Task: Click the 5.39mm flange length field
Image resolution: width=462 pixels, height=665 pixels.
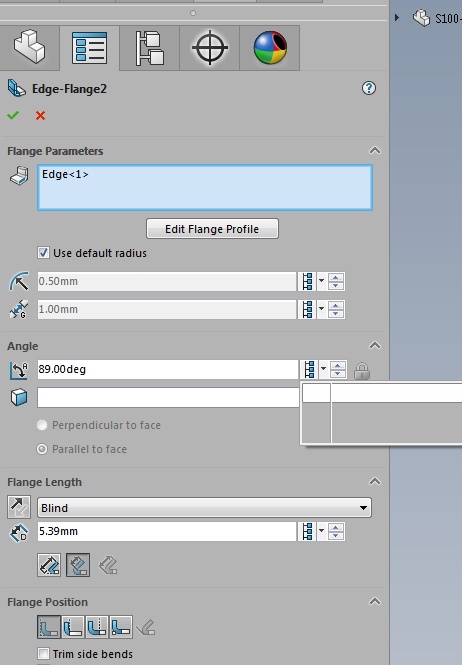Action: point(167,531)
